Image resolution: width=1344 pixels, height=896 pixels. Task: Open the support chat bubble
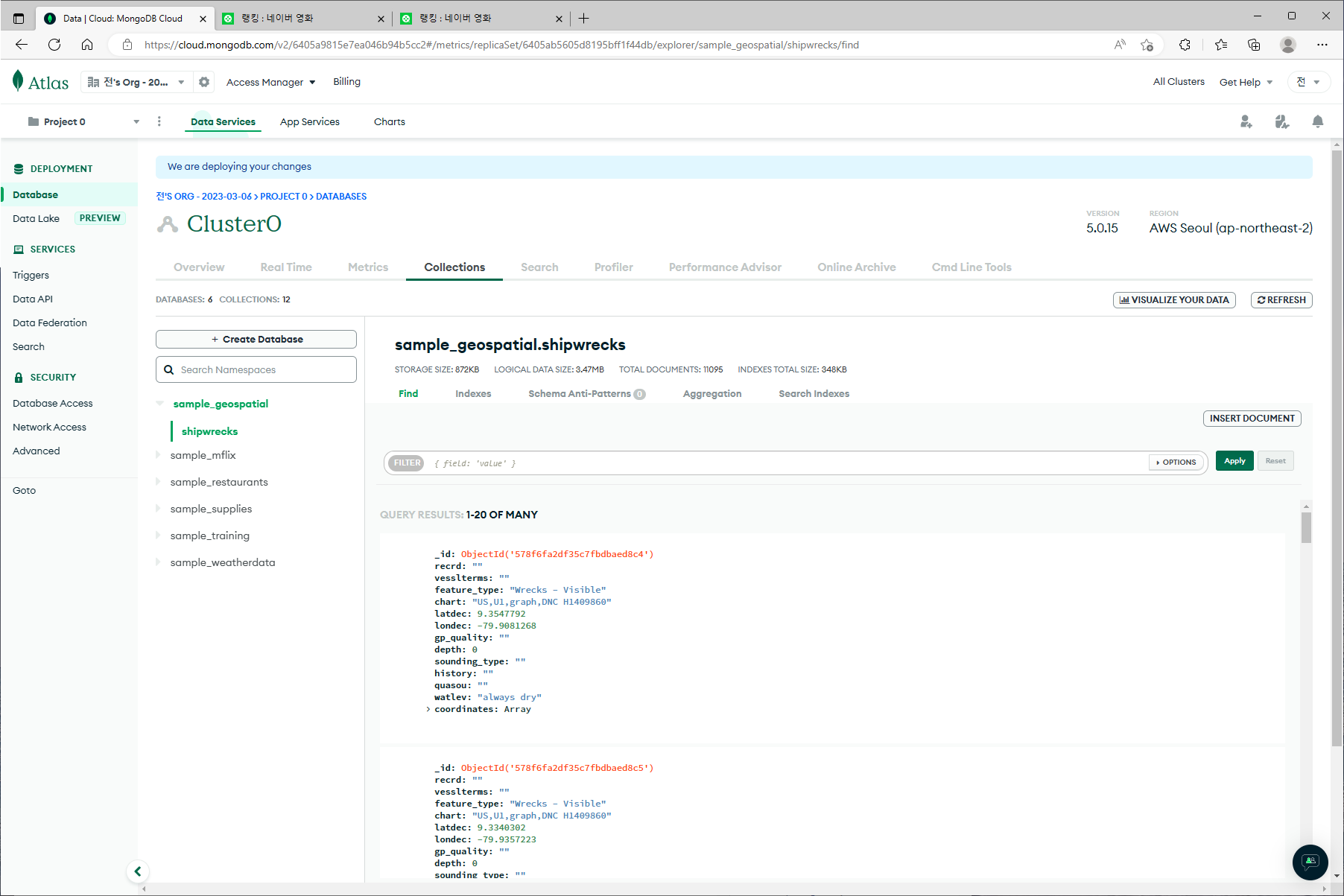(x=1310, y=862)
